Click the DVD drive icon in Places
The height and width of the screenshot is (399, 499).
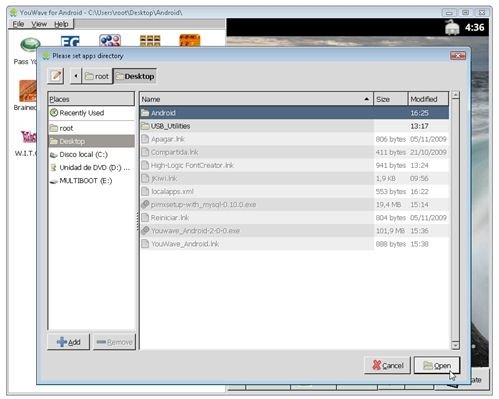(x=53, y=167)
